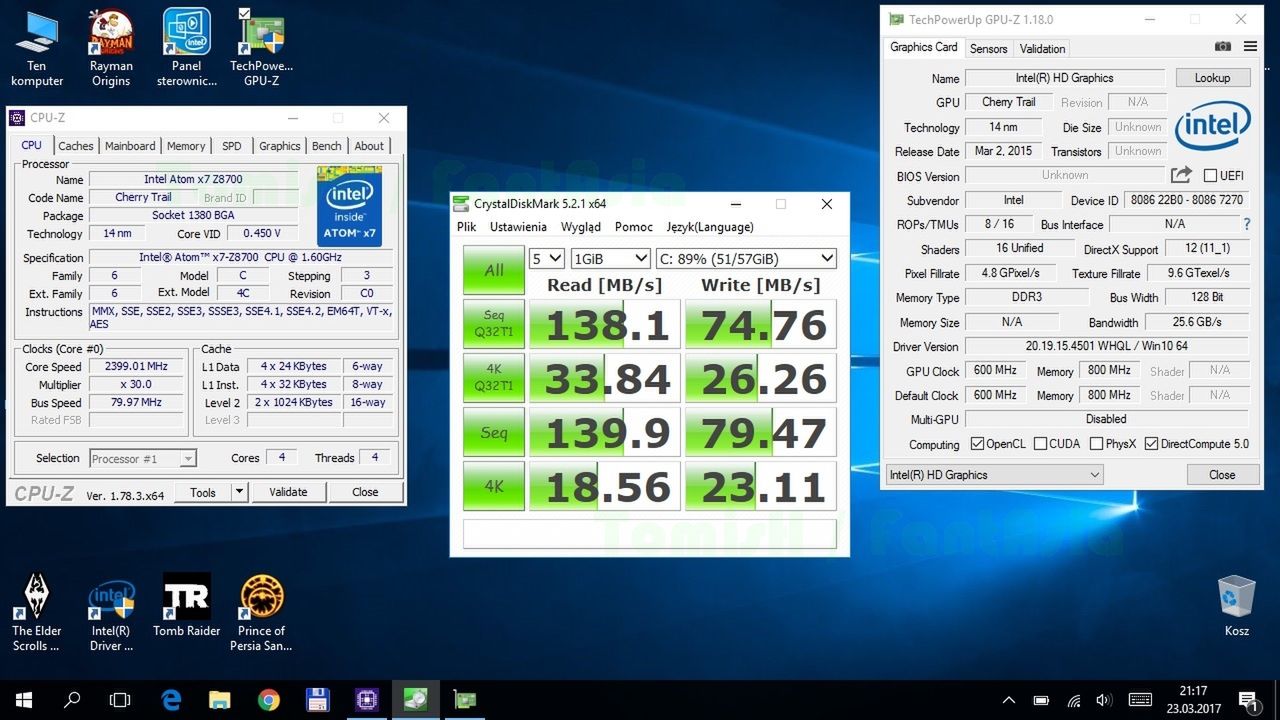Open the test count dropdown showing 5
Image resolution: width=1280 pixels, height=720 pixels.
coord(547,258)
